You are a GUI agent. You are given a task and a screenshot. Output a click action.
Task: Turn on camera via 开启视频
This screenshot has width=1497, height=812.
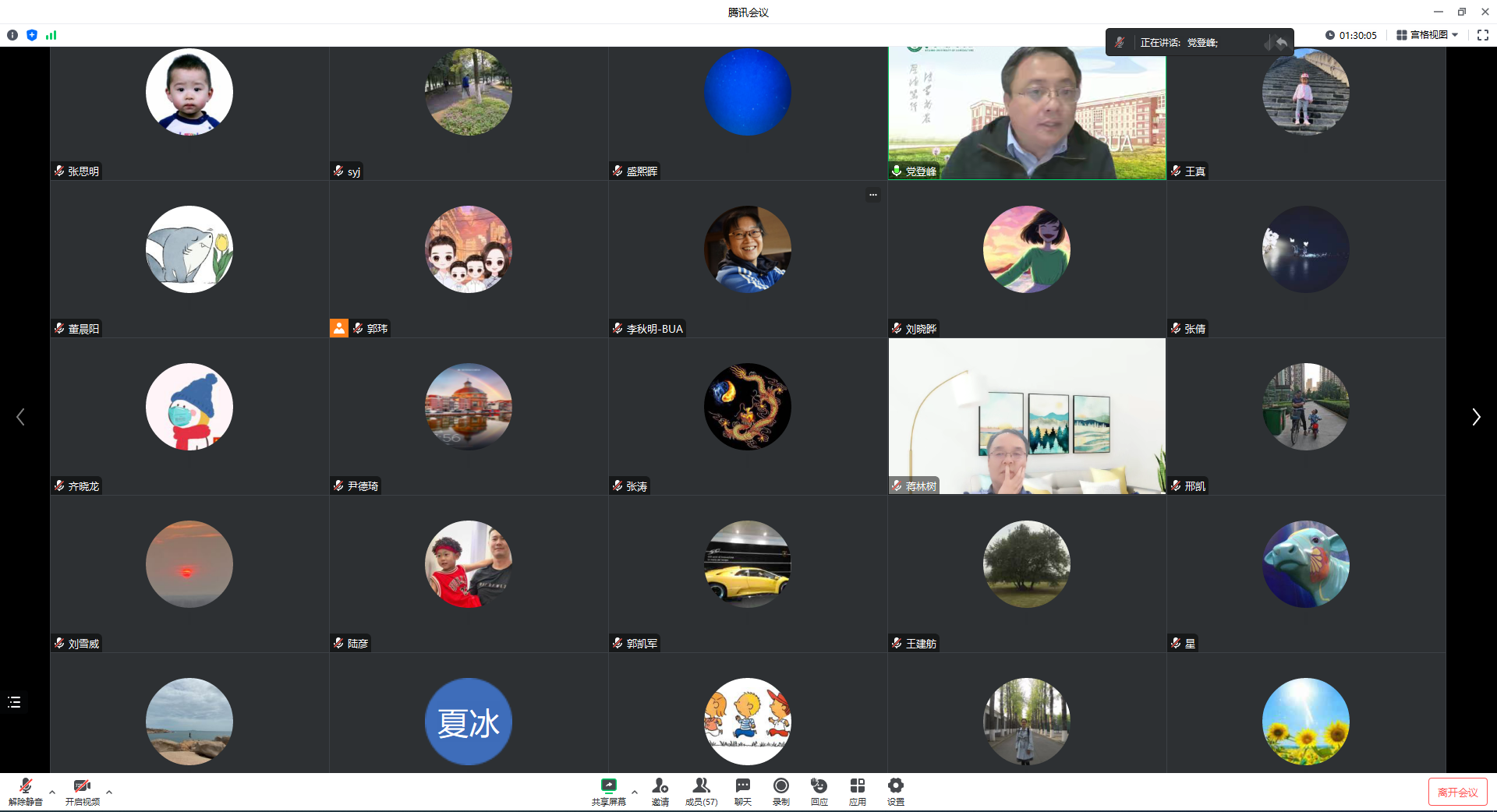tap(82, 791)
